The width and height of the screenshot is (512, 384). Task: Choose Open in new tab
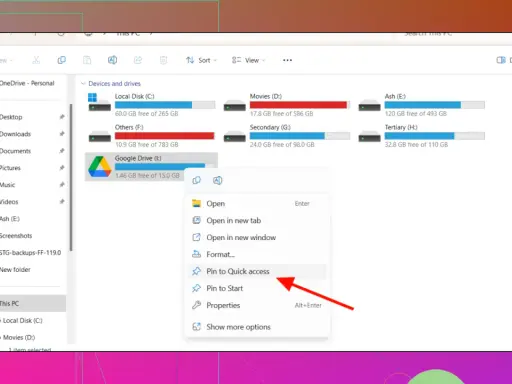pyautogui.click(x=257, y=220)
